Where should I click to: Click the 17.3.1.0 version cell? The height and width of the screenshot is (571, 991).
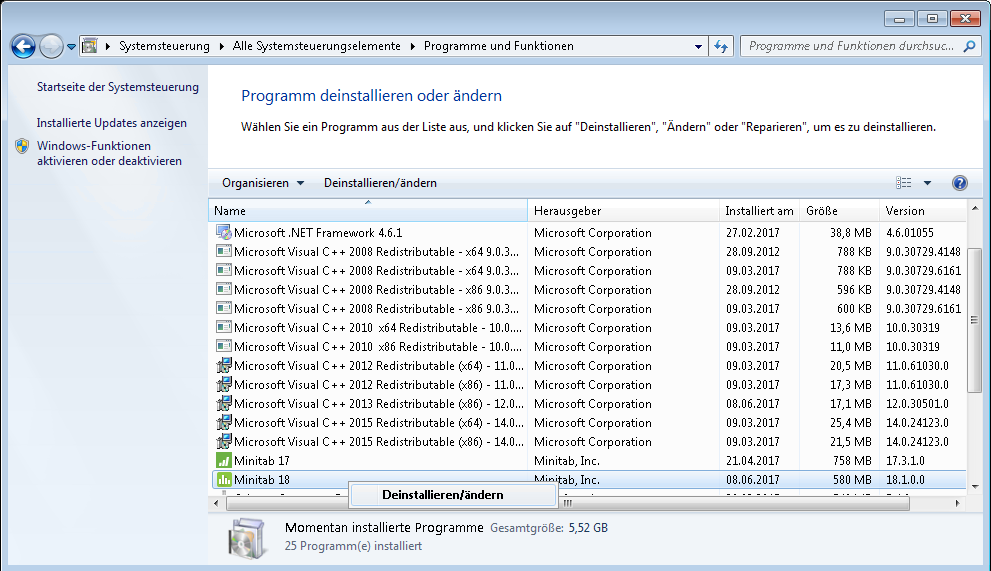pos(905,460)
